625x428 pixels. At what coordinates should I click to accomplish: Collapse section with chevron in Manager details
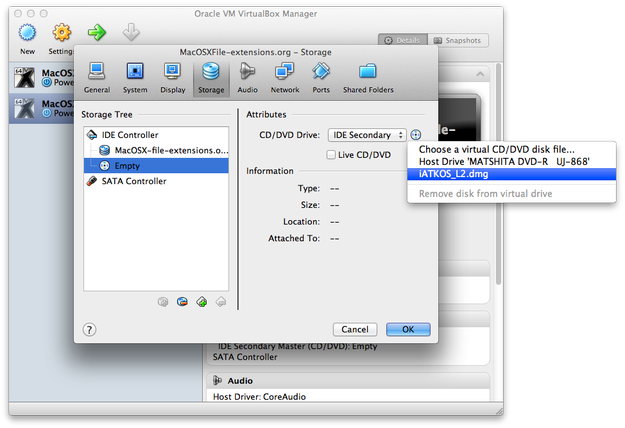click(480, 74)
